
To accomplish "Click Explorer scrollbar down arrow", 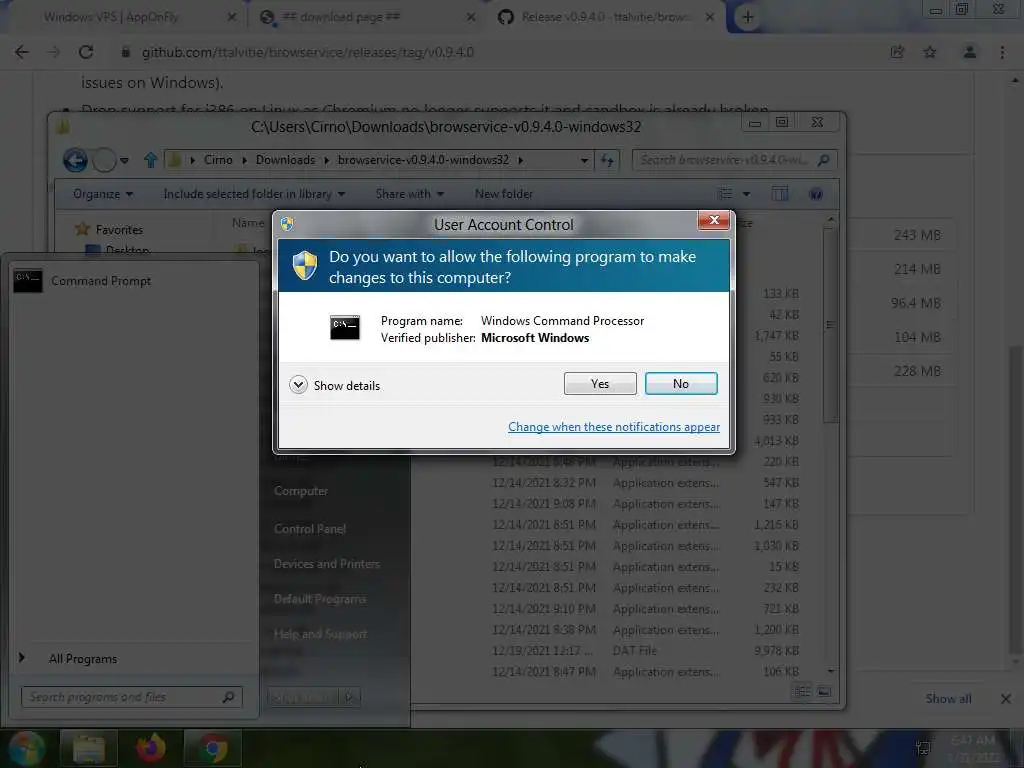I will (x=830, y=671).
